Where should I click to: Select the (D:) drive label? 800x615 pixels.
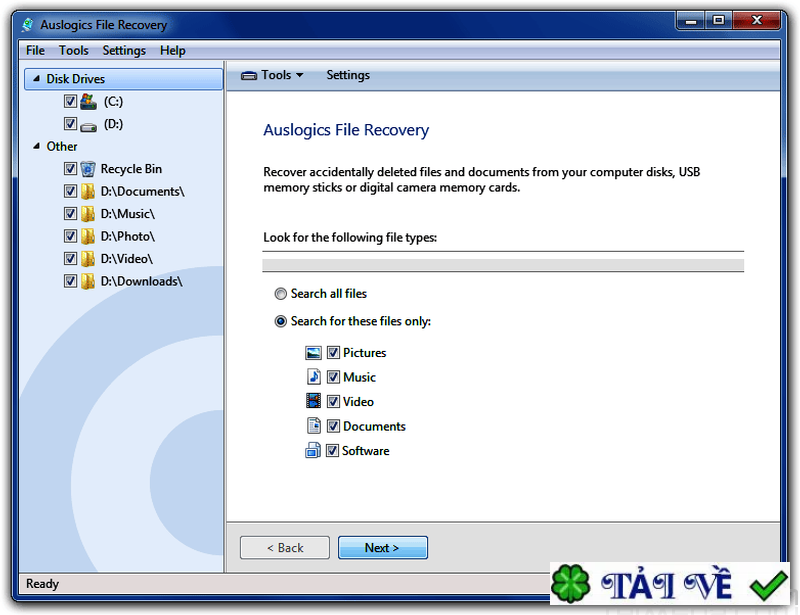(x=113, y=124)
